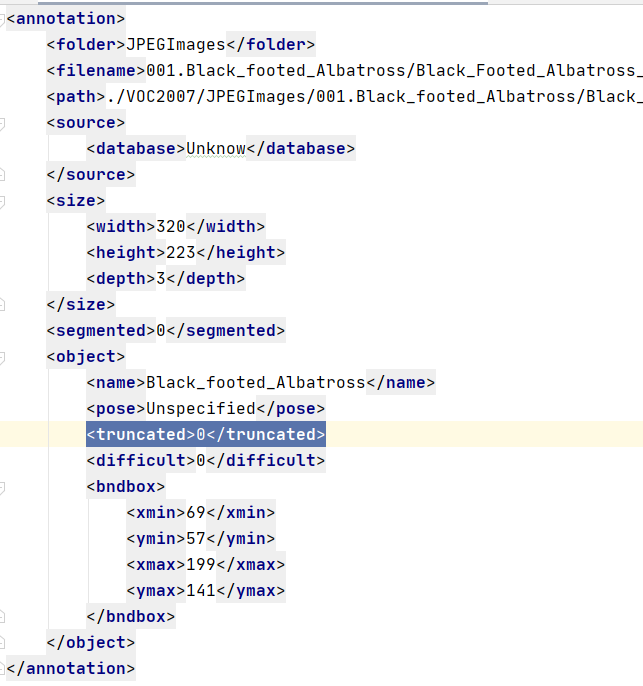Click the highlighted <truncated> line
This screenshot has height=686, width=643.
[x=206, y=434]
